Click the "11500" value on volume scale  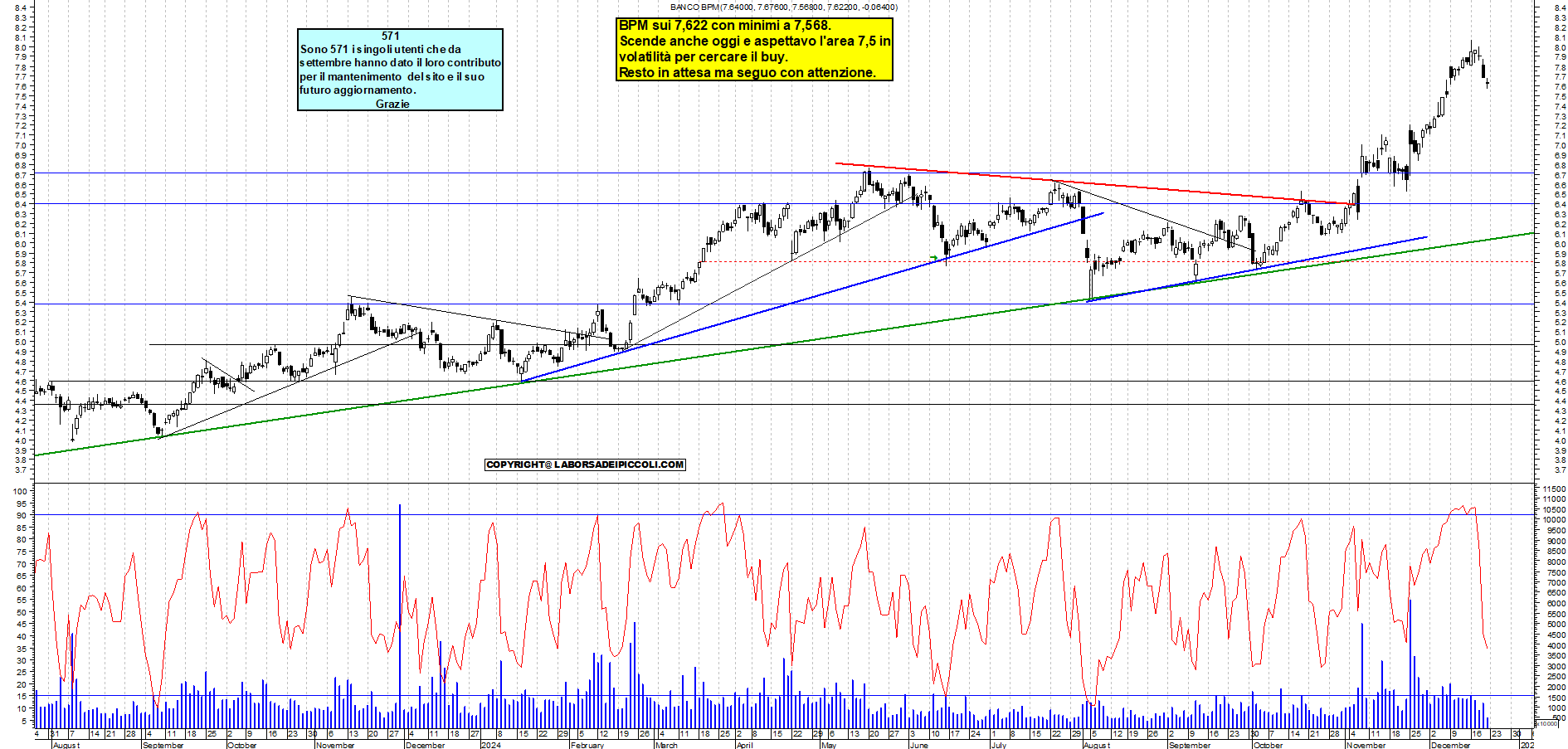pyautogui.click(x=1554, y=489)
